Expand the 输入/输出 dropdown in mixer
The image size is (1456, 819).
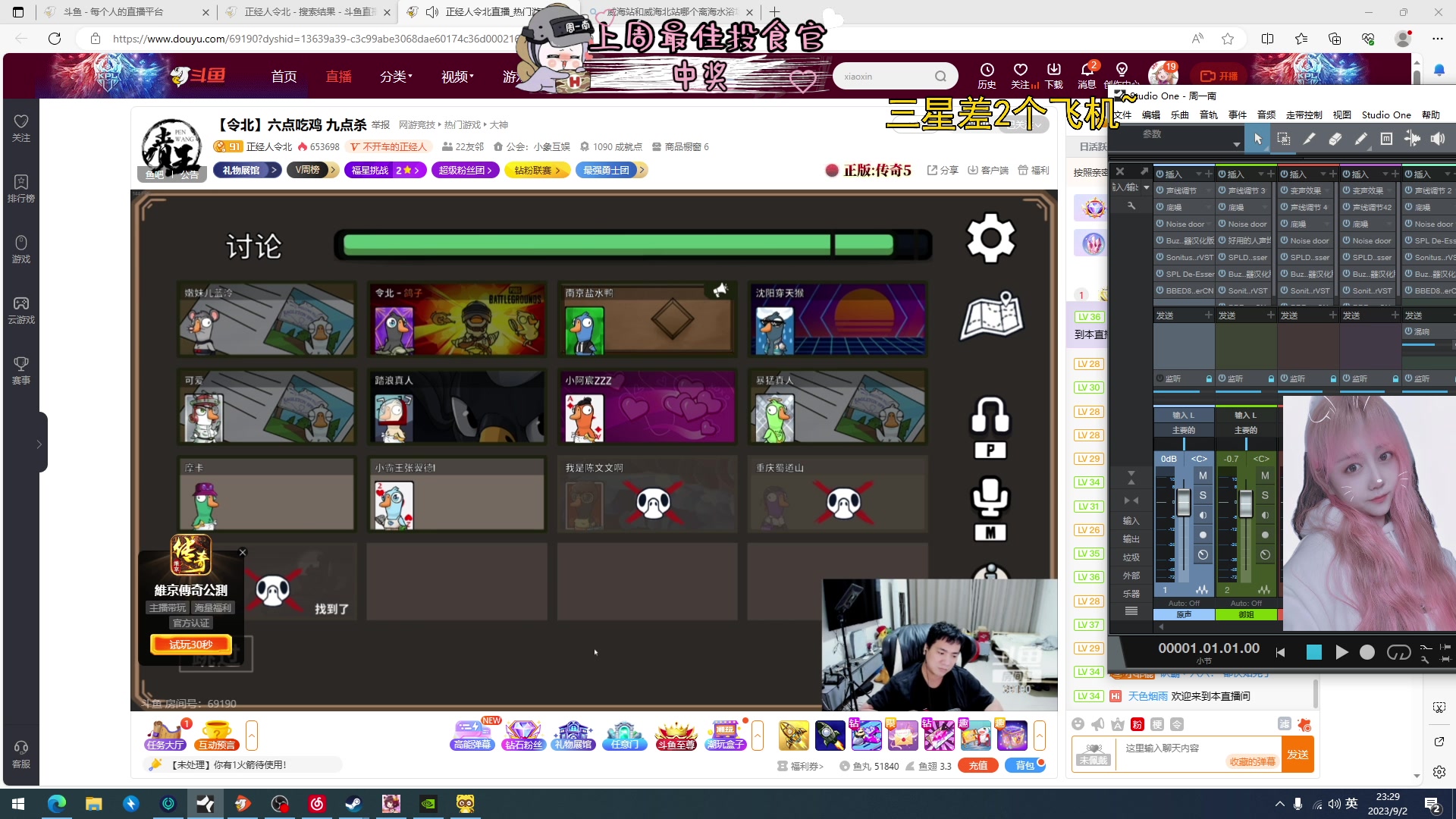click(x=1147, y=187)
